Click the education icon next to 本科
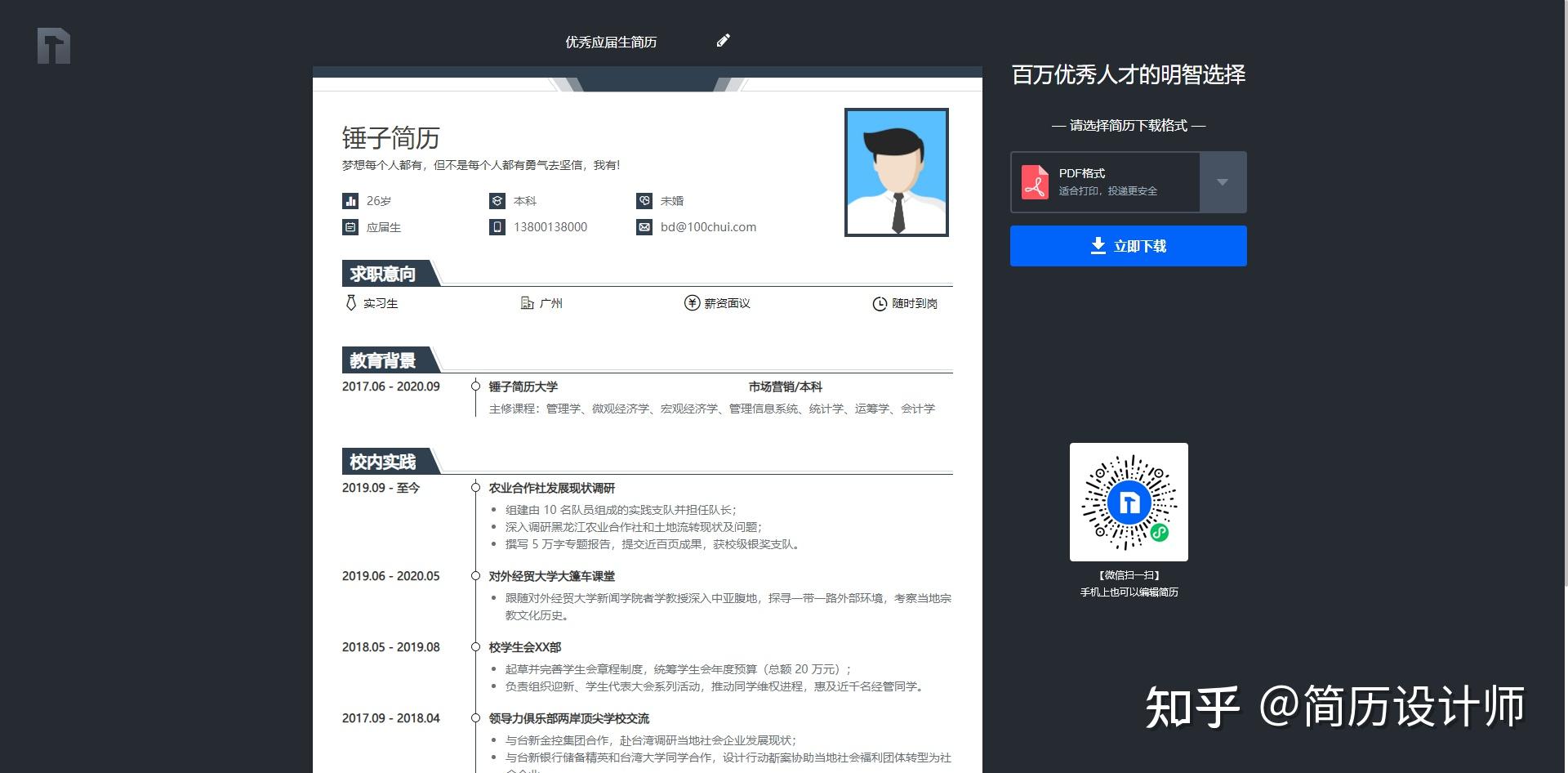 pyautogui.click(x=497, y=201)
